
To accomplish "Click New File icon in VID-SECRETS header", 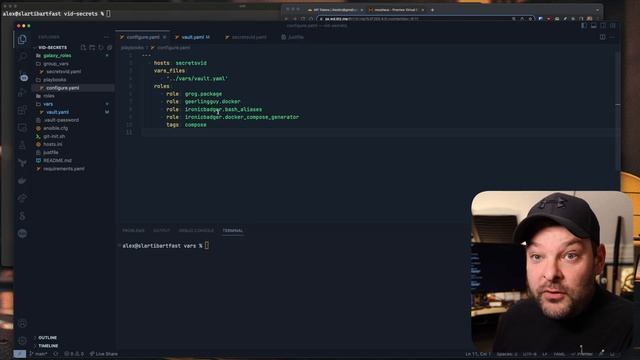I will point(83,48).
